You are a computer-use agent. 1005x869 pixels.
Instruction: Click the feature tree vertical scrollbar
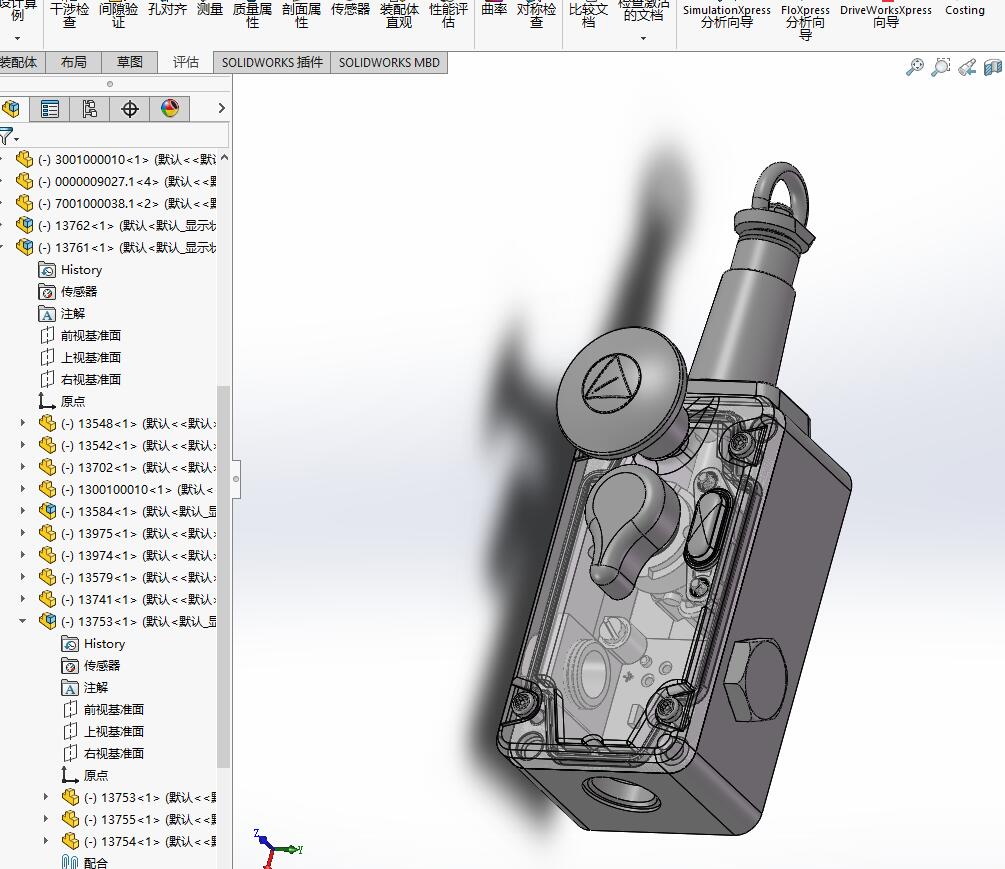click(x=224, y=577)
